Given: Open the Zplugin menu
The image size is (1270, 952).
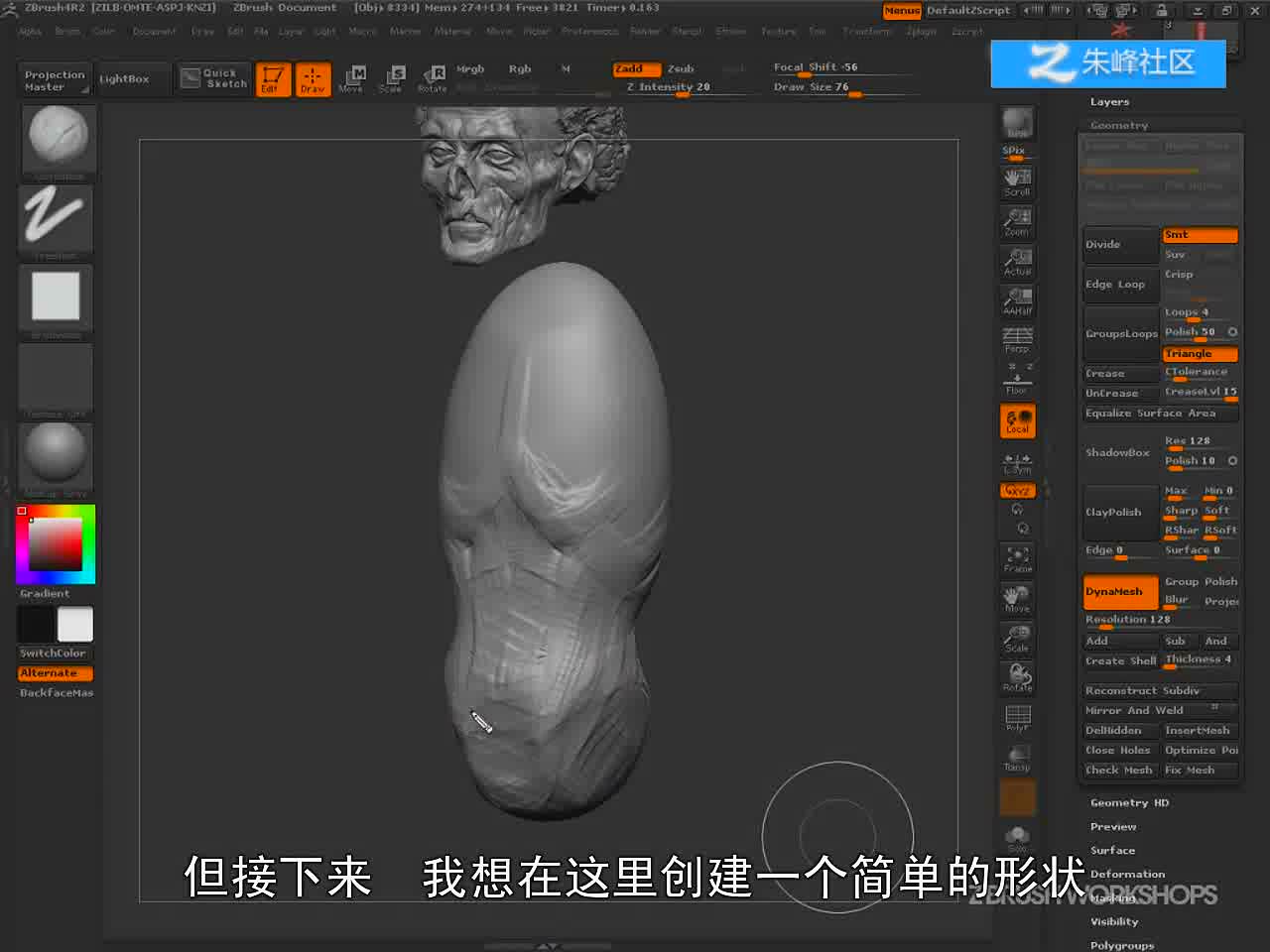Looking at the screenshot, I should click(921, 32).
